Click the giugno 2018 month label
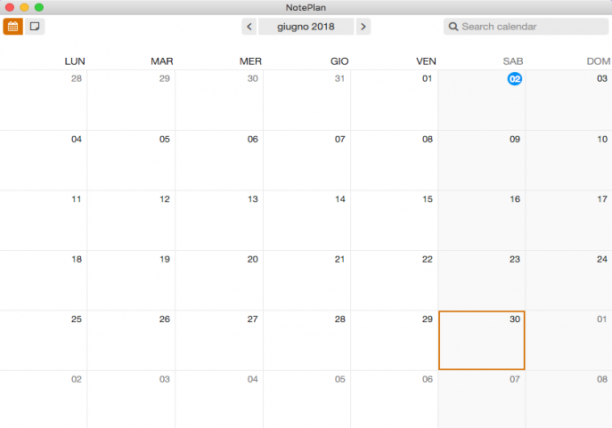Image resolution: width=612 pixels, height=428 pixels. point(306,27)
